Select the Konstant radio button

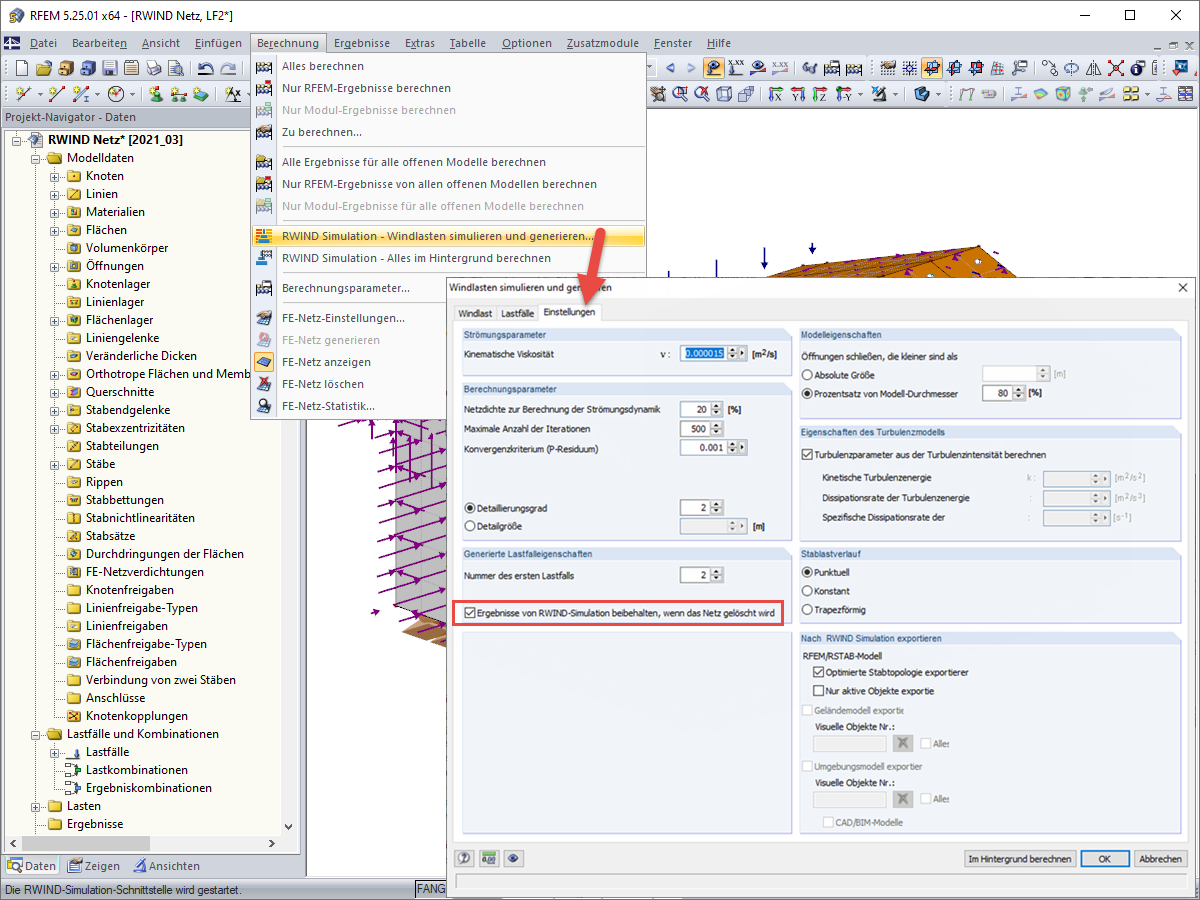click(x=807, y=591)
